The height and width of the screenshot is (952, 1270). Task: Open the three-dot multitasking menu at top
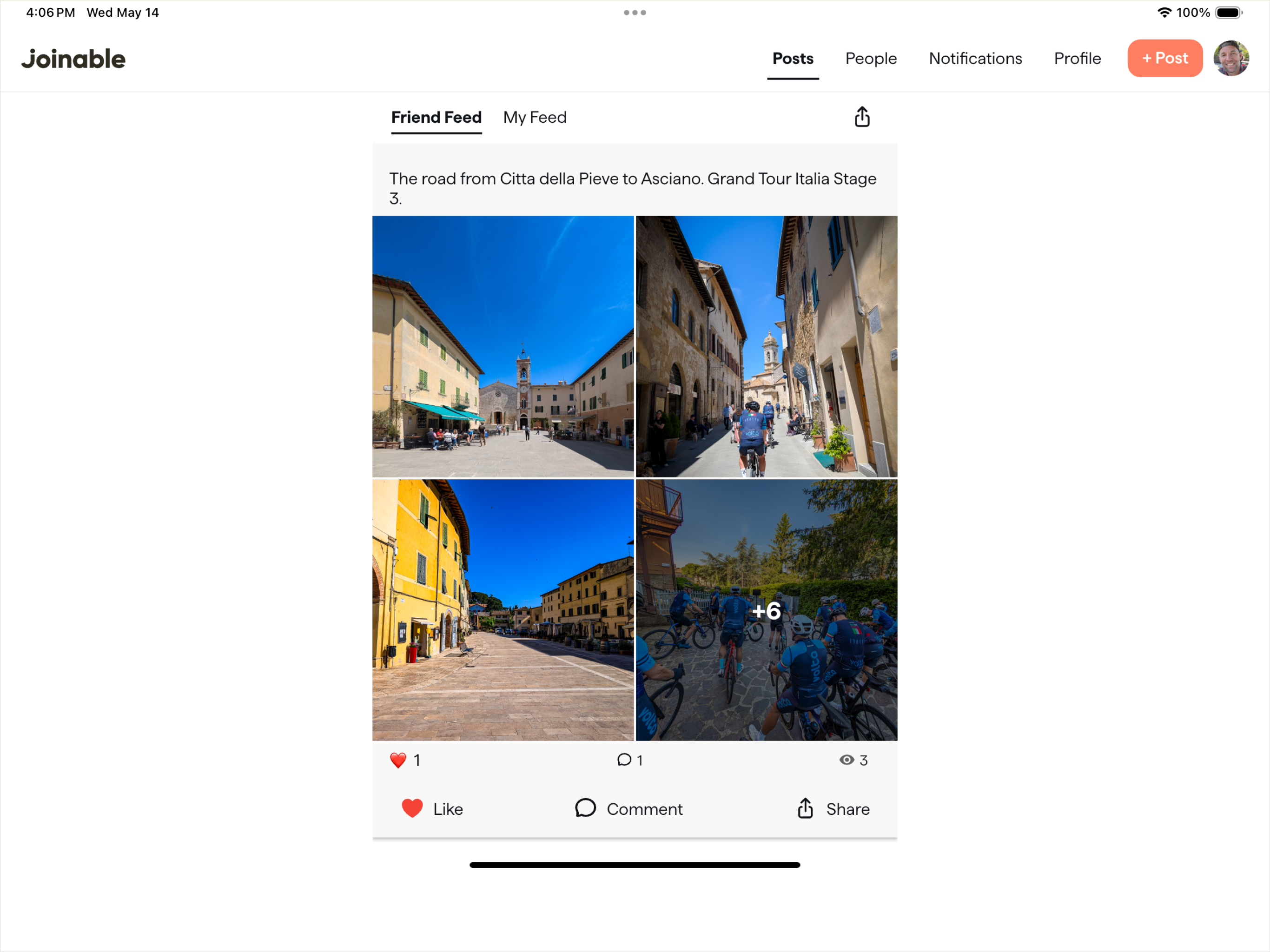point(635,13)
